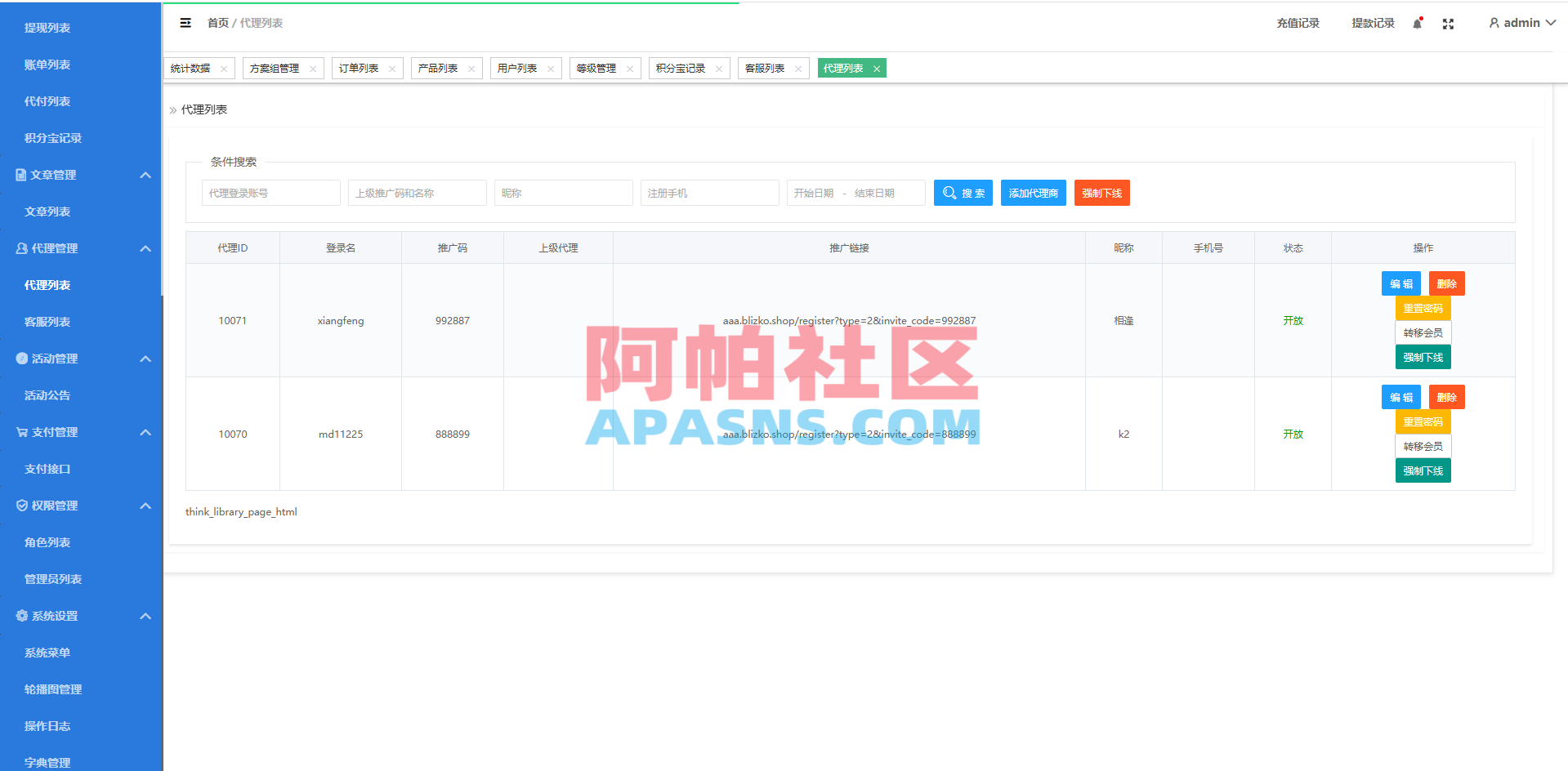Open 轮播图管理 in the sidebar

coord(53,689)
